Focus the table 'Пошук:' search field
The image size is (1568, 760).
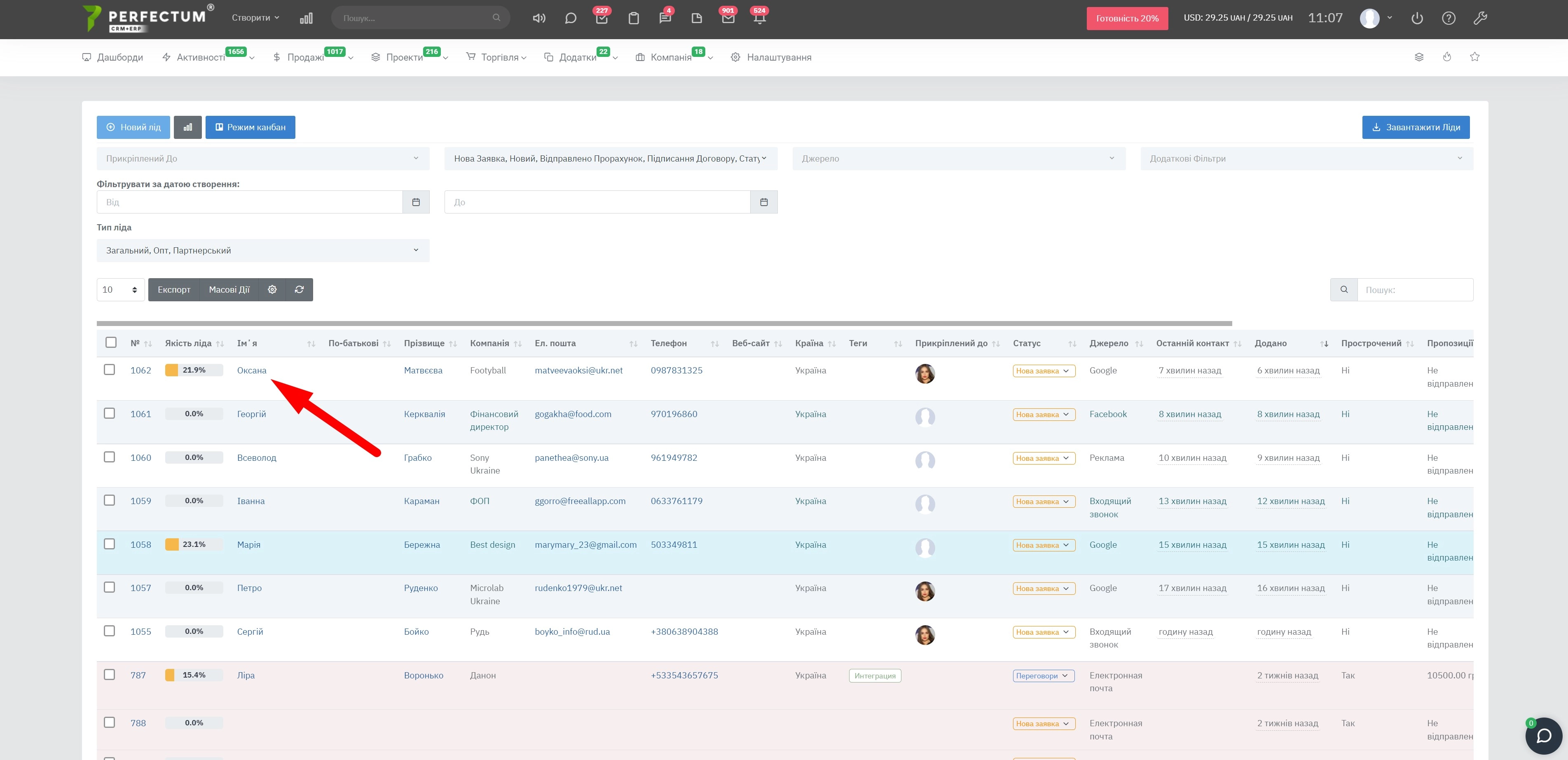(x=1415, y=290)
